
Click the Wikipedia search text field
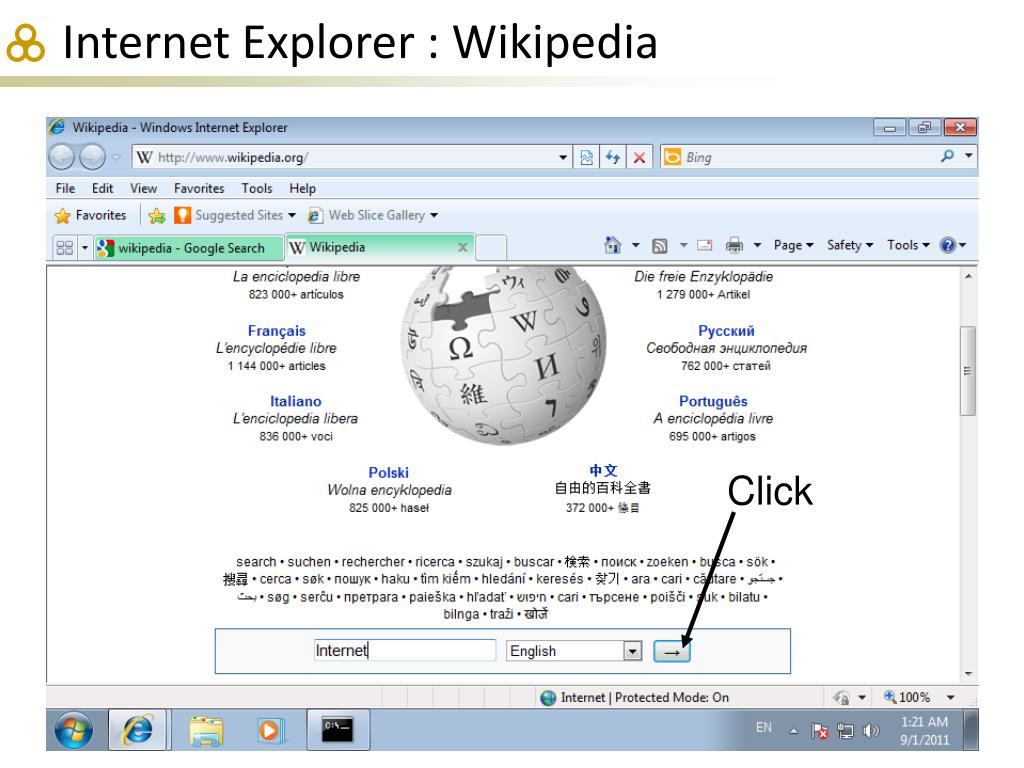click(x=405, y=650)
